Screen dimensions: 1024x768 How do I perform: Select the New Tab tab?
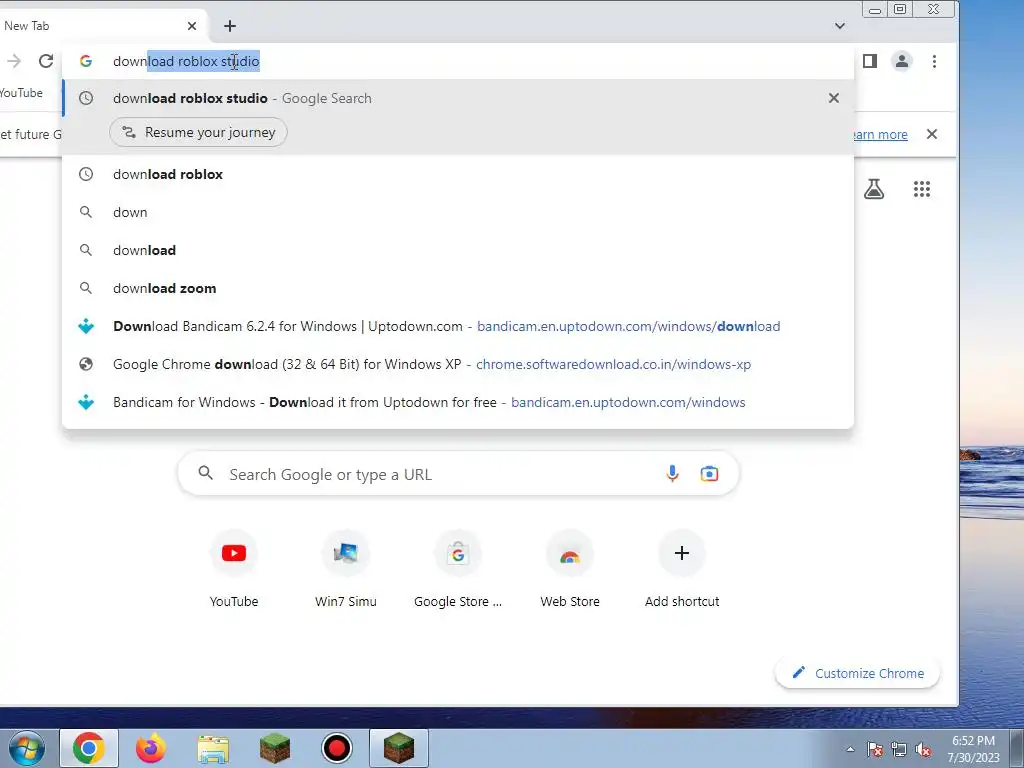[x=101, y=26]
